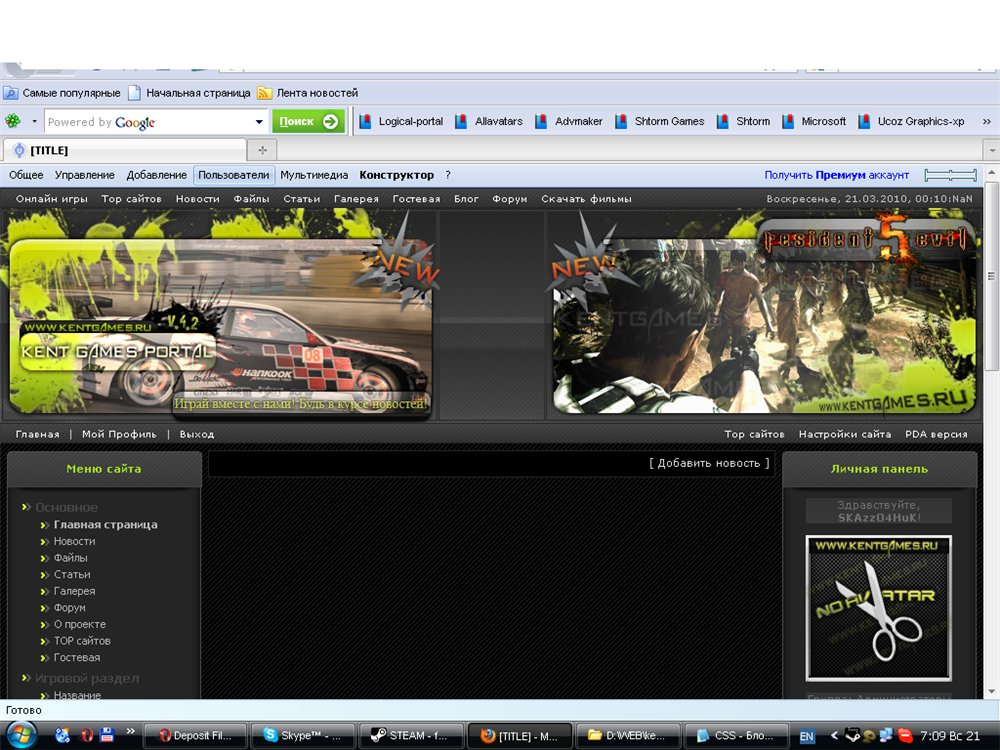Click the Kent Games Portal car banner
This screenshot has width=1000, height=750.
point(220,327)
